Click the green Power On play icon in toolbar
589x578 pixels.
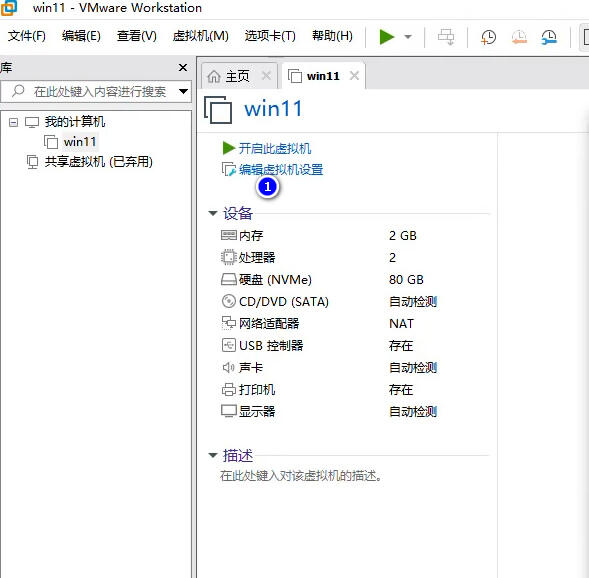click(x=387, y=37)
